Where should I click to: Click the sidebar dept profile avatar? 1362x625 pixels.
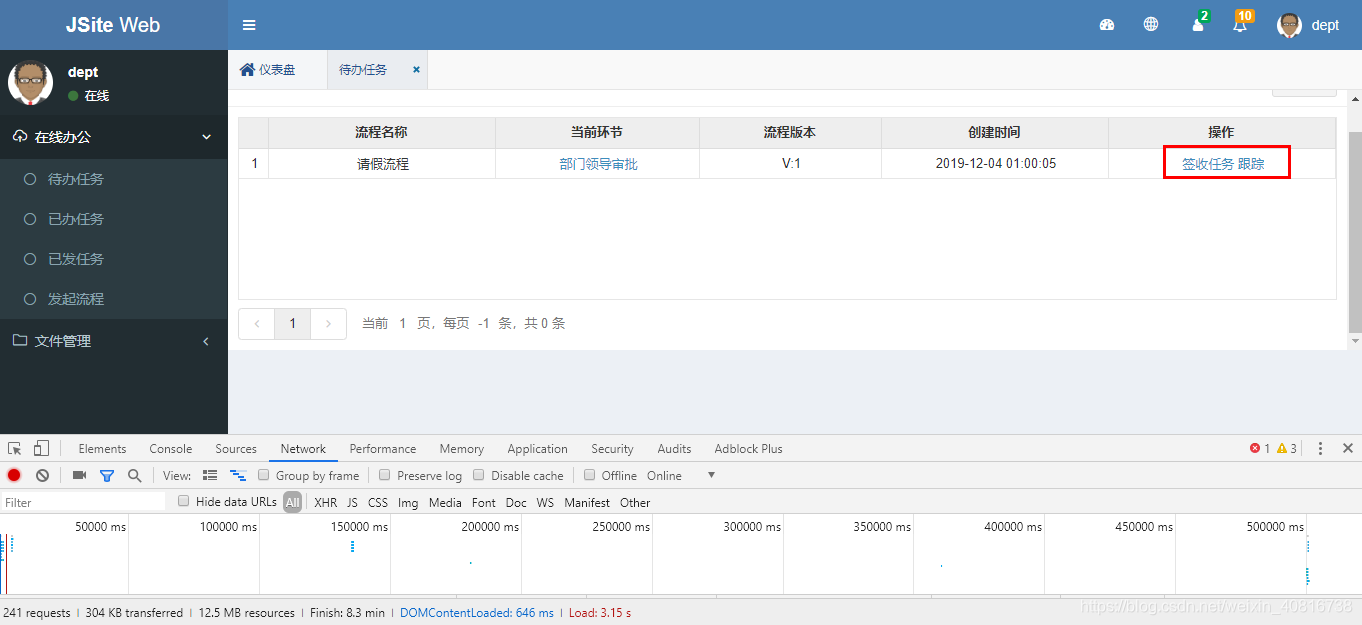point(31,82)
